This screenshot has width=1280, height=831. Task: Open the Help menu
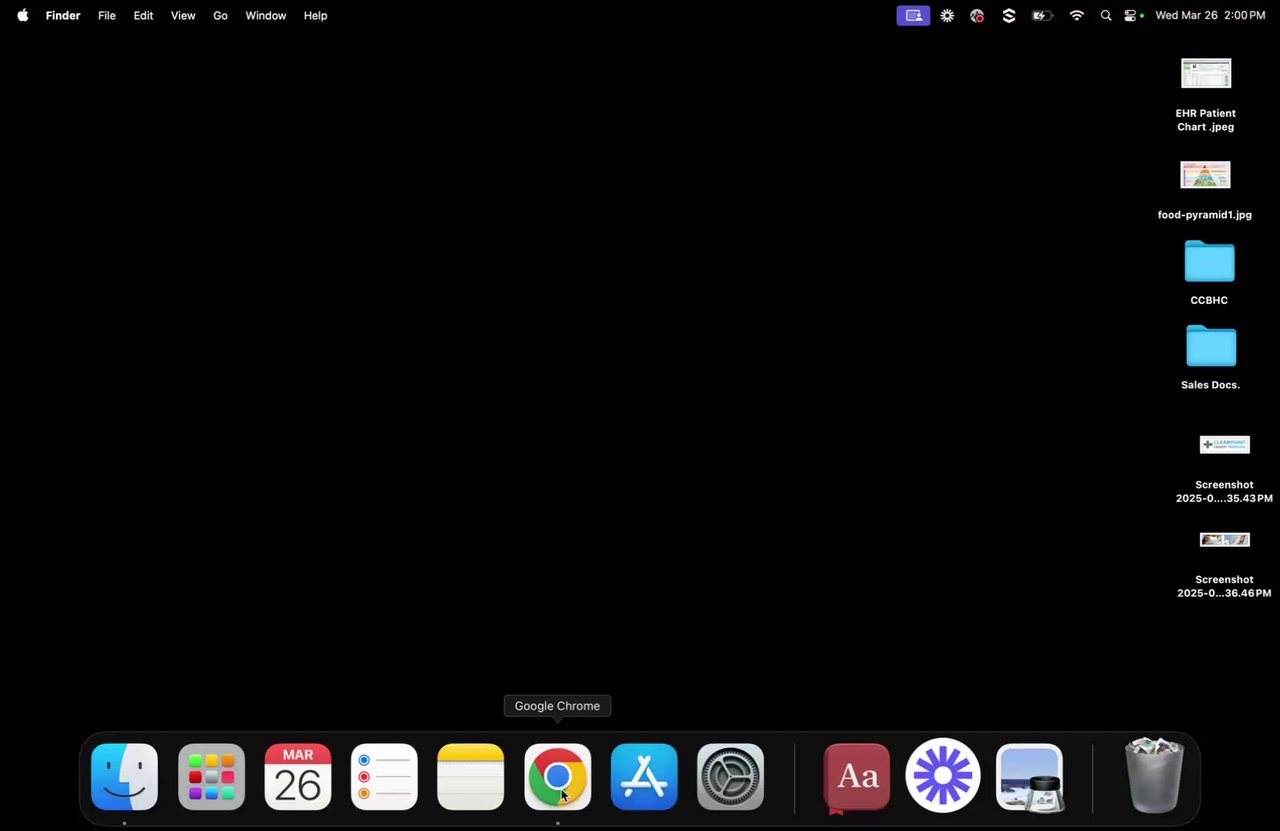316,16
